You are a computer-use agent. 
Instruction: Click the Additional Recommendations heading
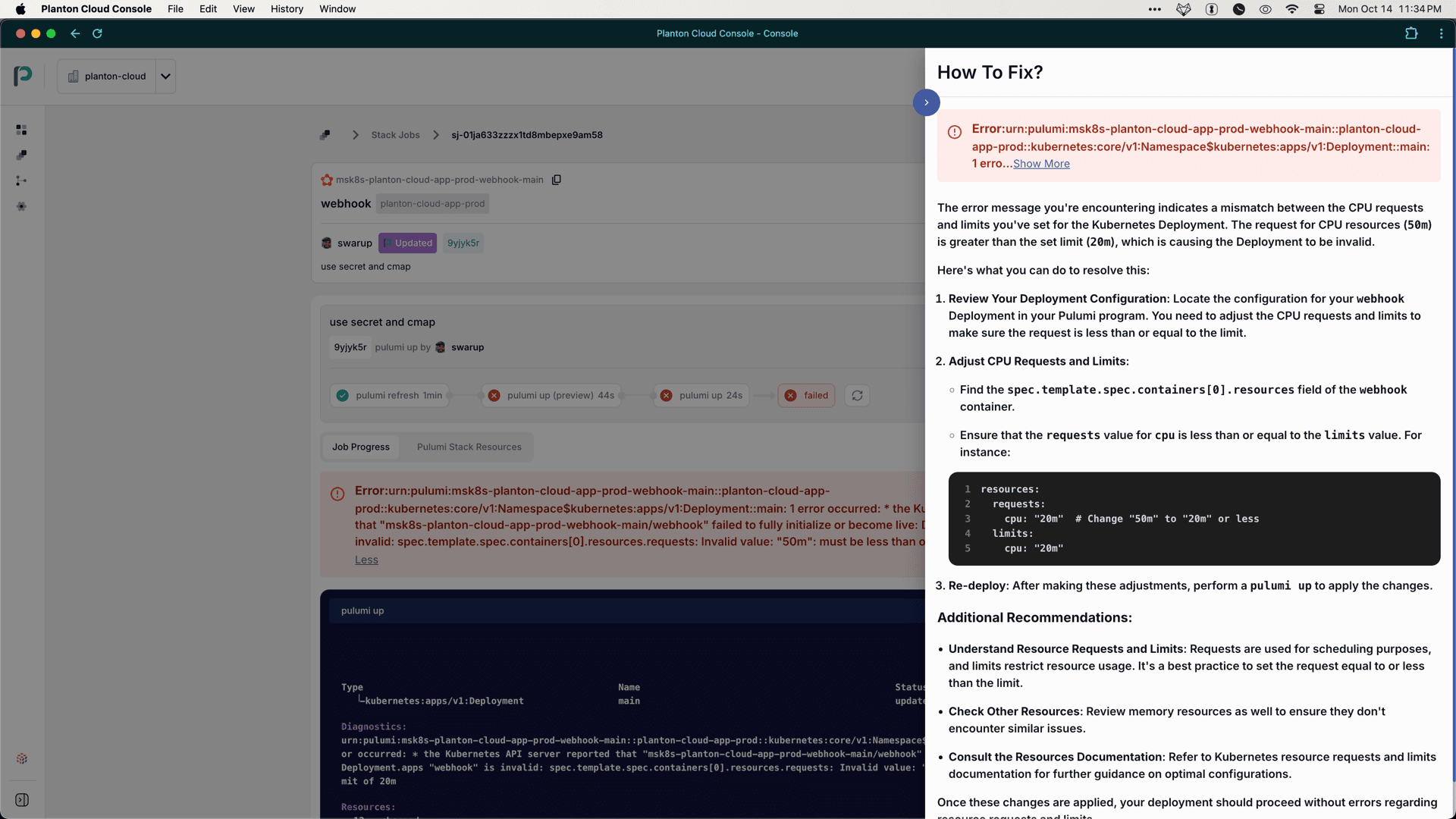pyautogui.click(x=1034, y=618)
